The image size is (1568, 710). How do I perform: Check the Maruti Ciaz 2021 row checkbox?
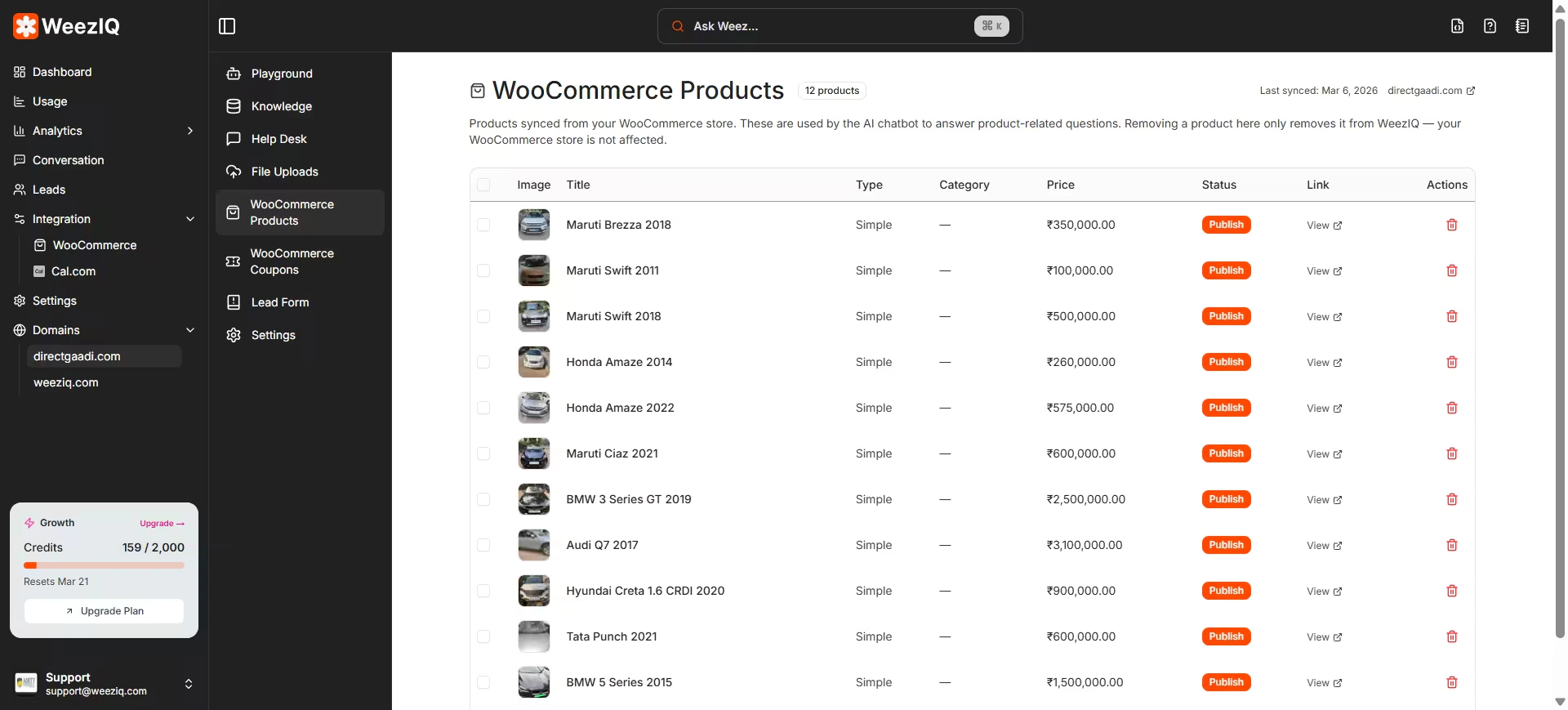coord(483,453)
